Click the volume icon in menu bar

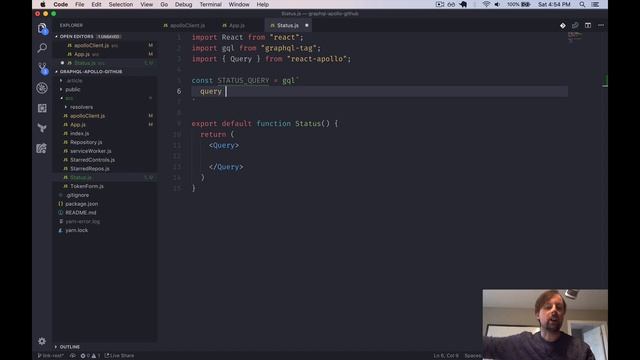click(x=497, y=4)
